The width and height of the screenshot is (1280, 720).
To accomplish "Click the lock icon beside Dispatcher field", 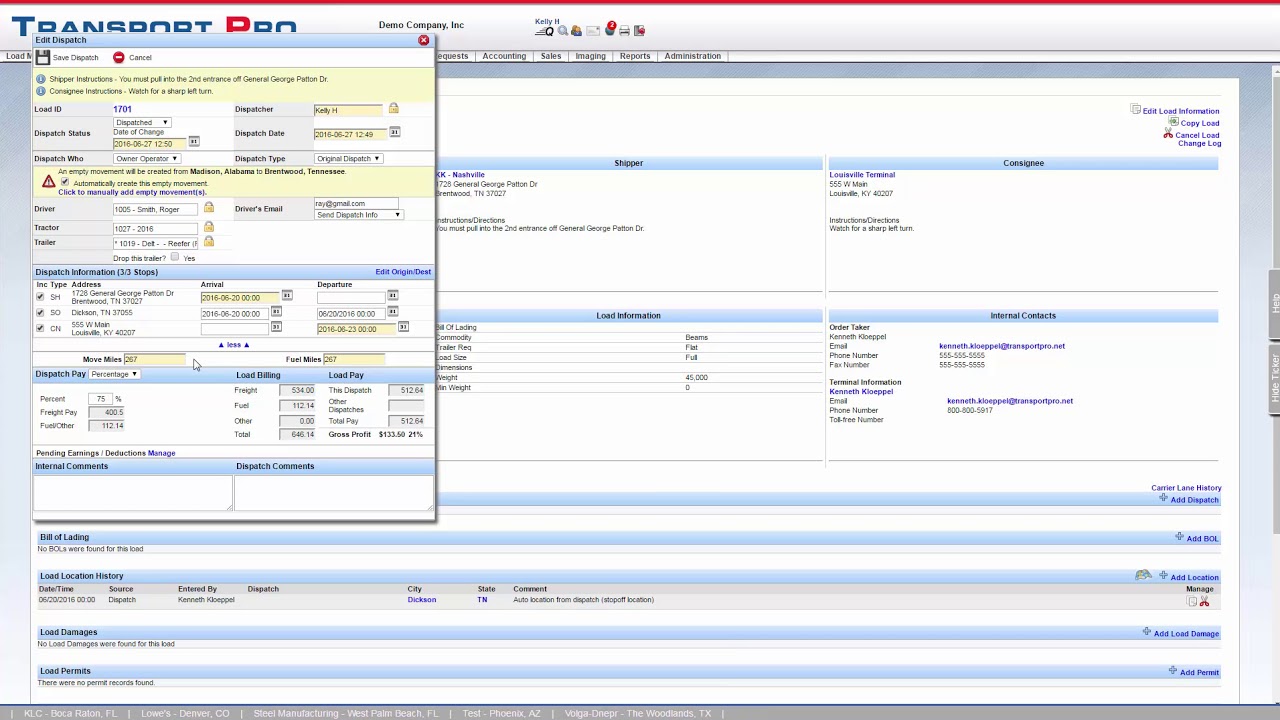I will tap(393, 109).
